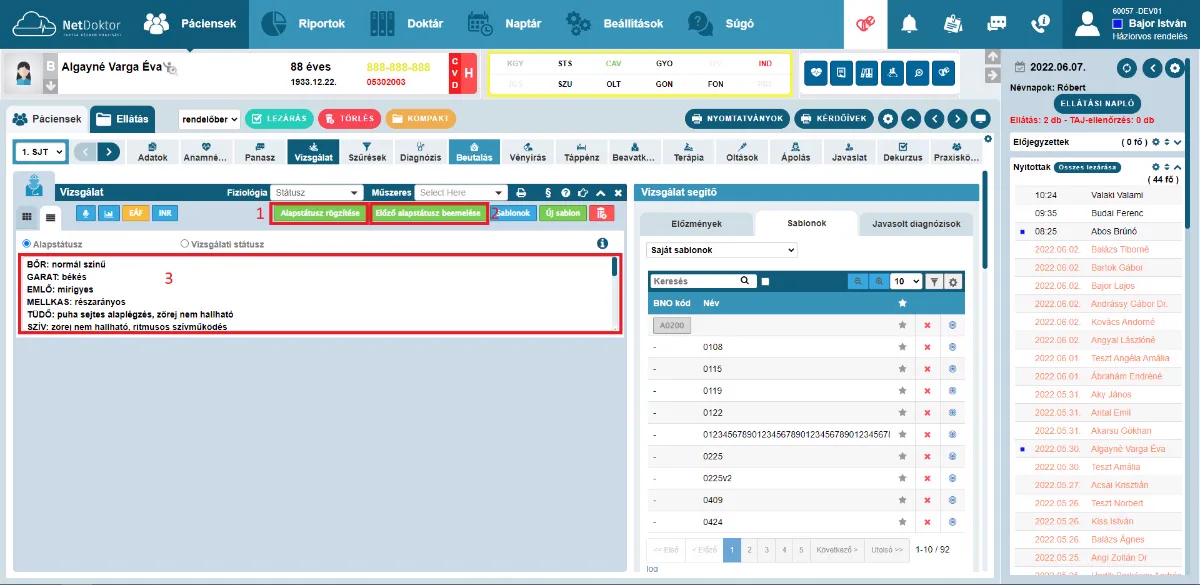Click the ELLÁTÁSI NAPLÓ button
The height and width of the screenshot is (585, 1200).
(x=1096, y=103)
